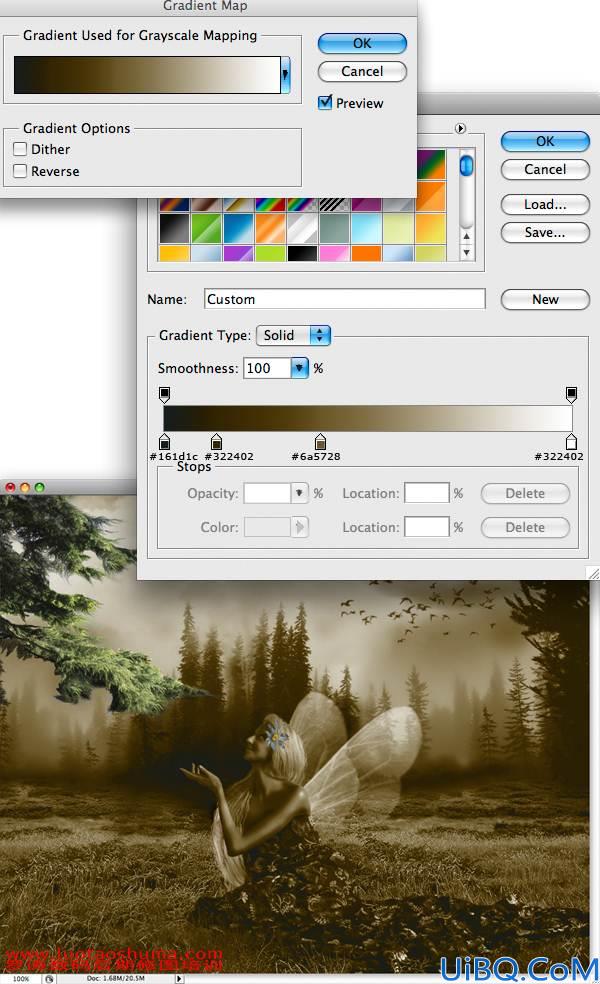
Task: Select the purple gradient preset in the bottom row
Action: point(238,254)
